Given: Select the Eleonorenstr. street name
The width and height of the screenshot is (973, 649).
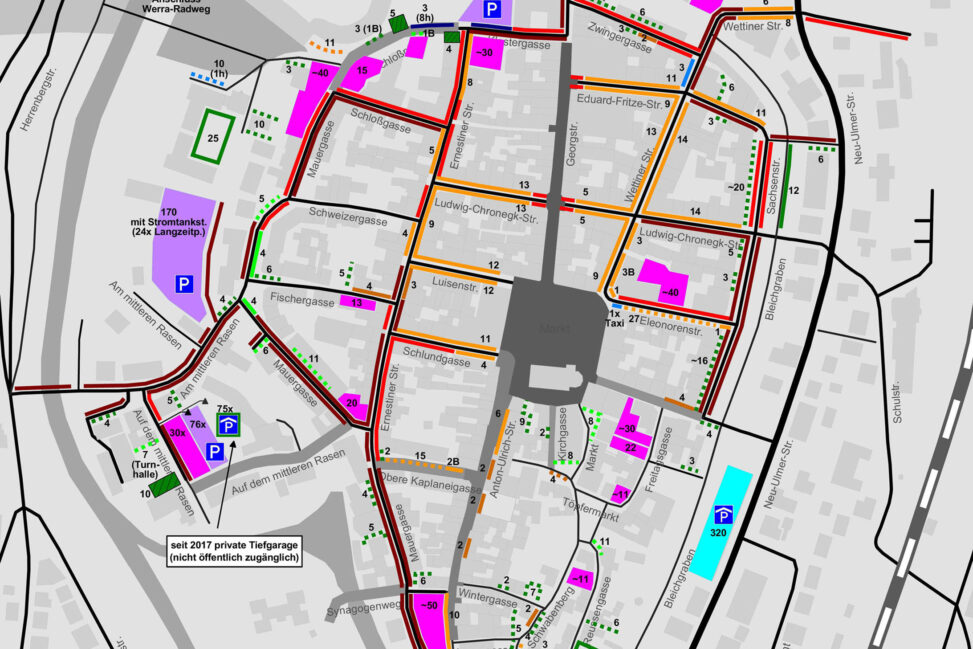Looking at the screenshot, I should click(674, 323).
